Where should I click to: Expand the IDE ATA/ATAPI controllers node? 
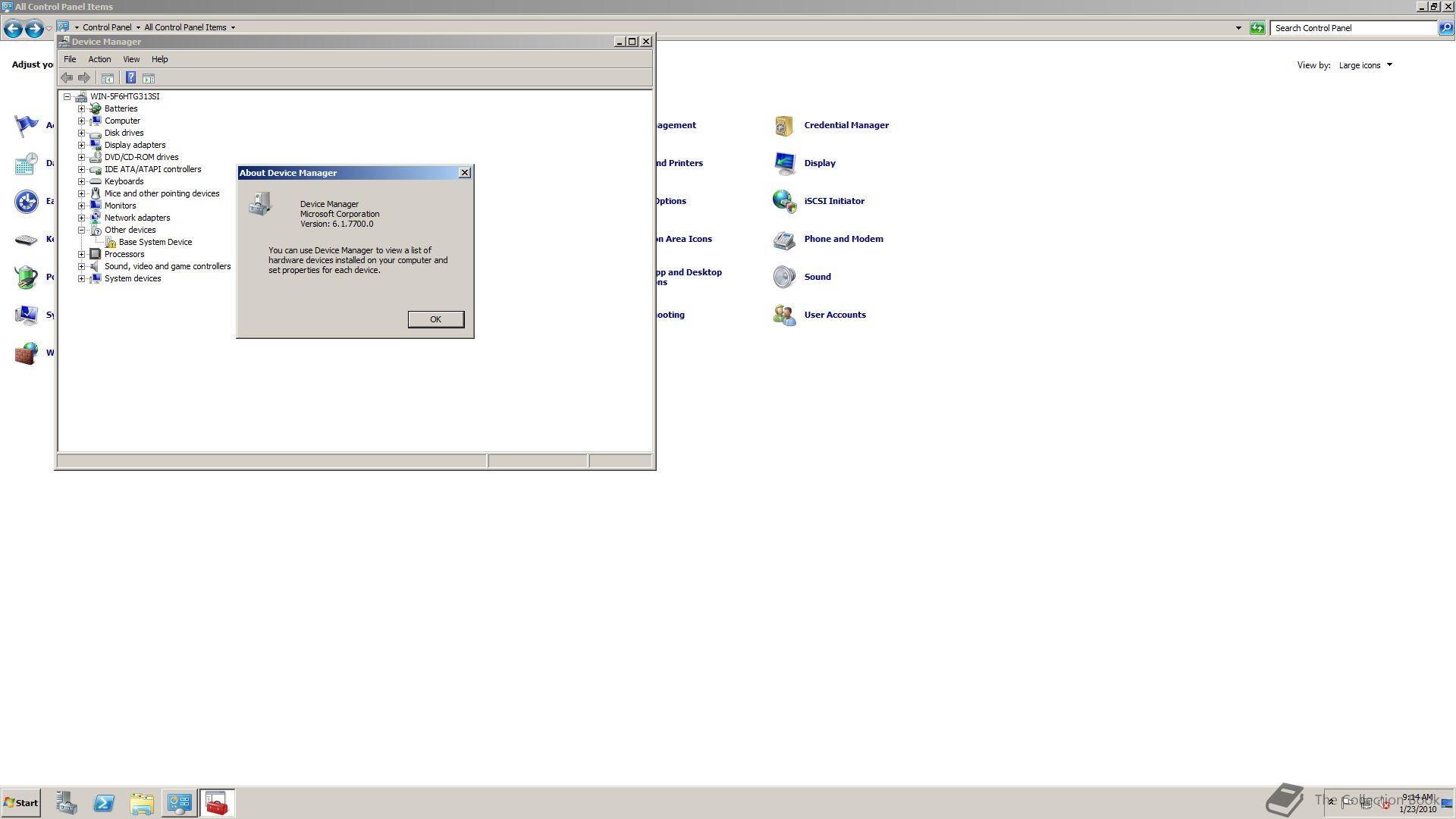82,169
